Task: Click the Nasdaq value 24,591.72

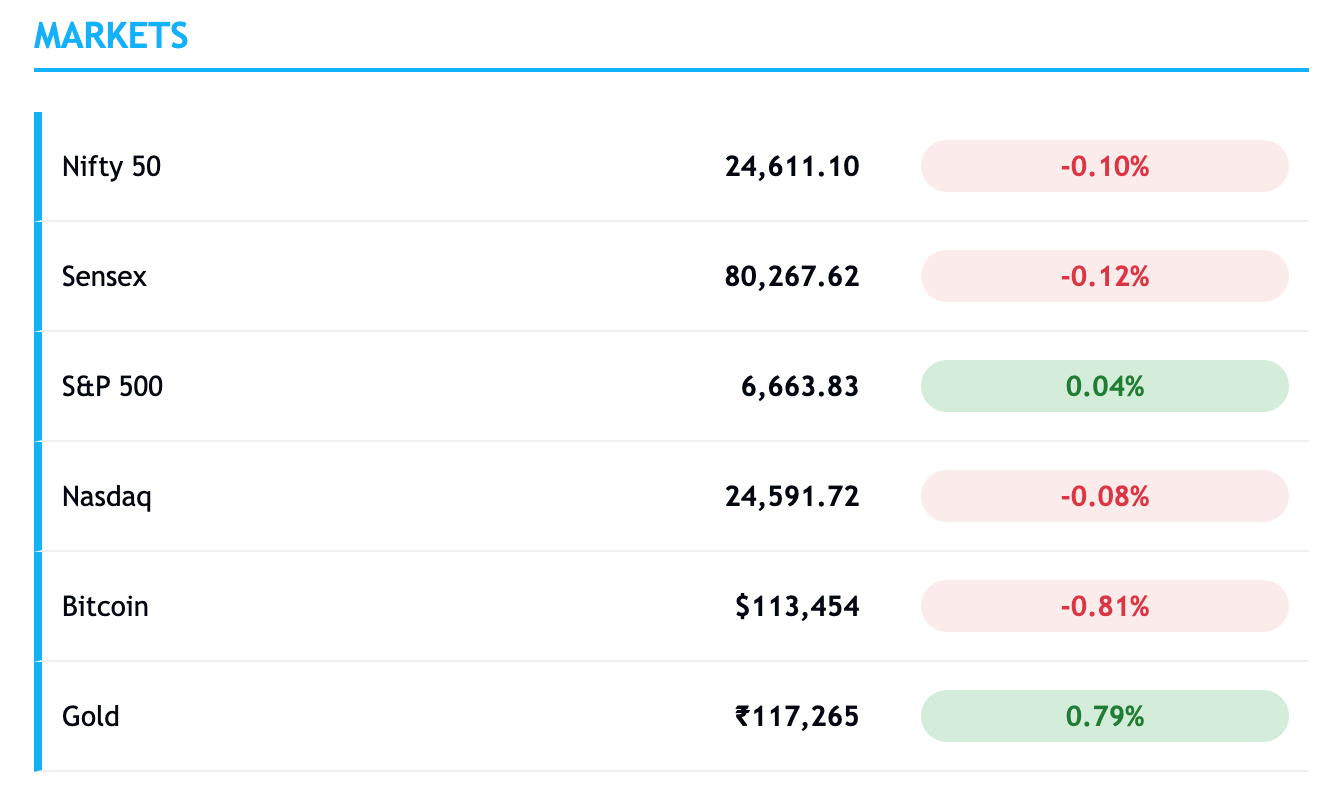Action: tap(792, 496)
